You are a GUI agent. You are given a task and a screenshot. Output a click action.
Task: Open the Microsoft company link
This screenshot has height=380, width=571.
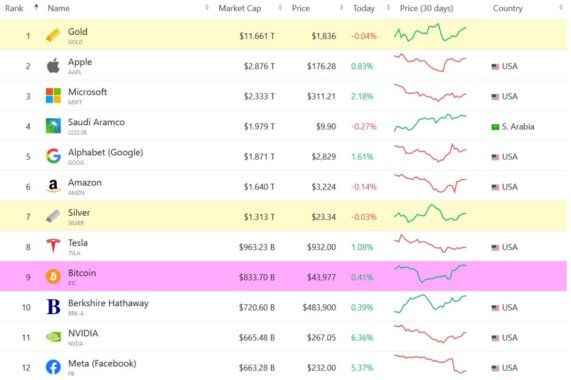[87, 92]
